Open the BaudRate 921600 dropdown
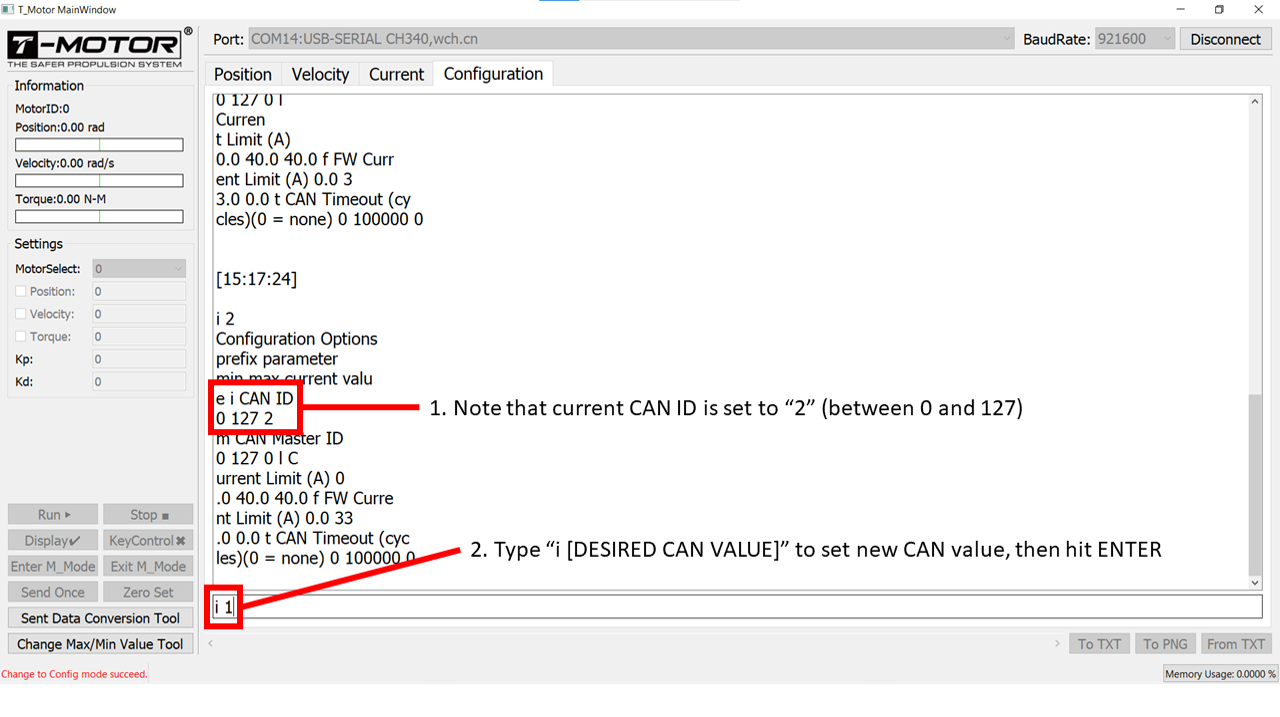Viewport: 1280px width, 717px height. click(1134, 39)
